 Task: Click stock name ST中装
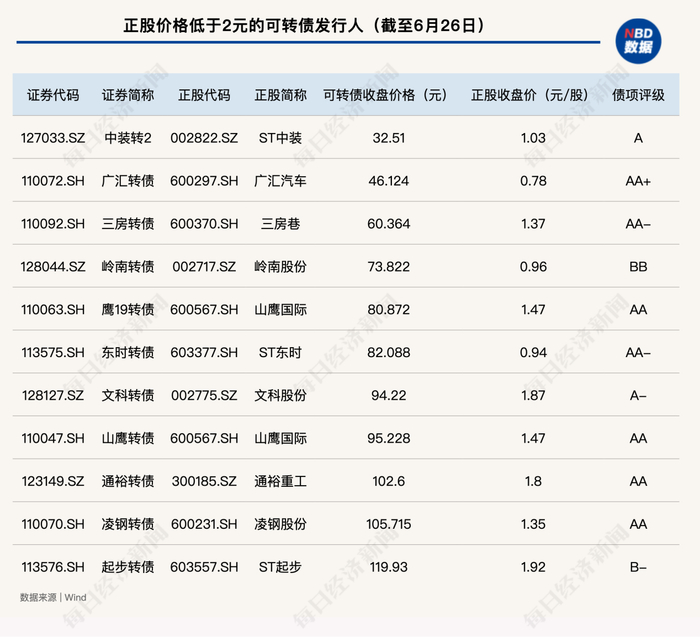click(x=280, y=138)
